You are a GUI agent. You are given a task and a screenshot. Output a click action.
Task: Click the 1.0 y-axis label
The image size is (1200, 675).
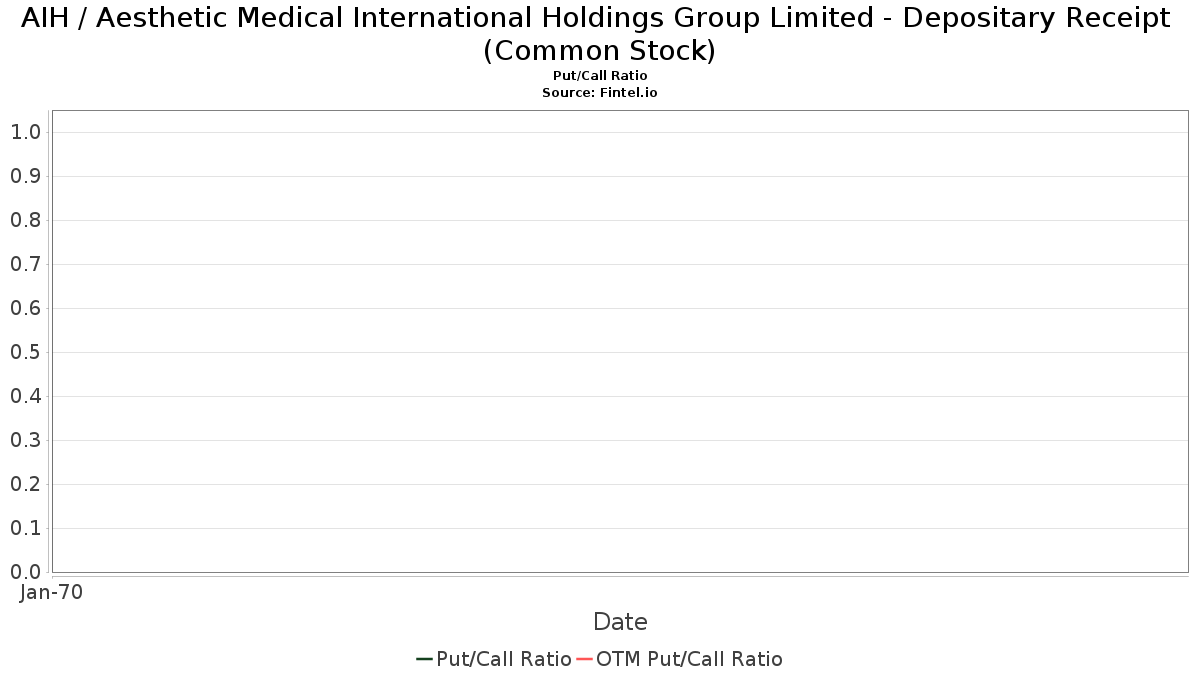(25, 132)
